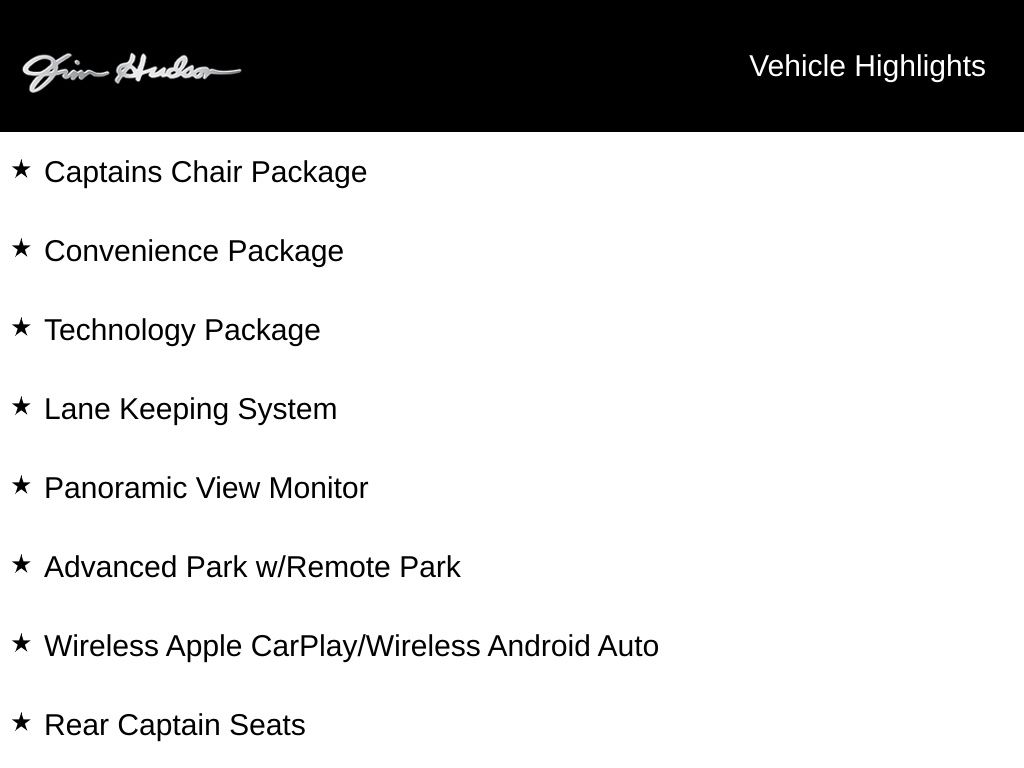
Task: Click the Jim Hudson signature logo
Action: pos(131,71)
